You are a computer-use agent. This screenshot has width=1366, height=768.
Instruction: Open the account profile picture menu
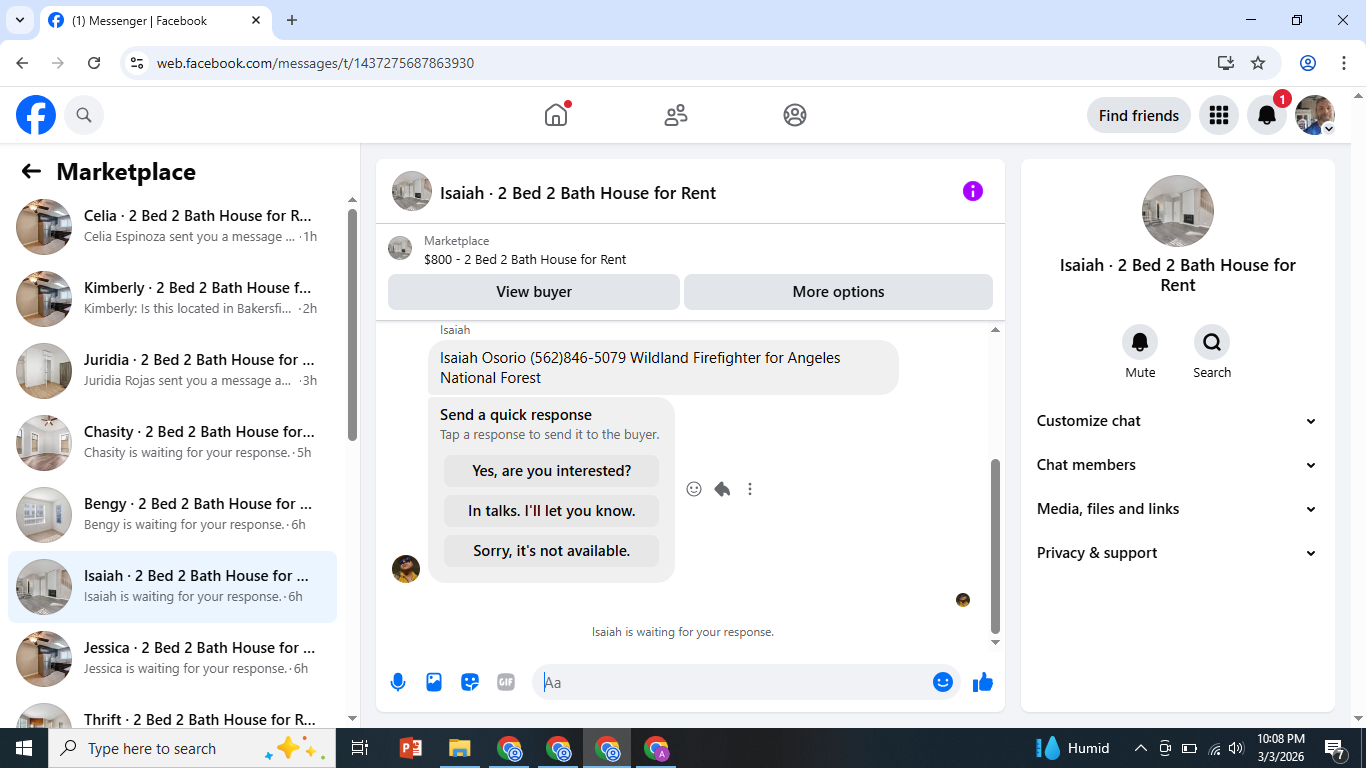tap(1315, 115)
